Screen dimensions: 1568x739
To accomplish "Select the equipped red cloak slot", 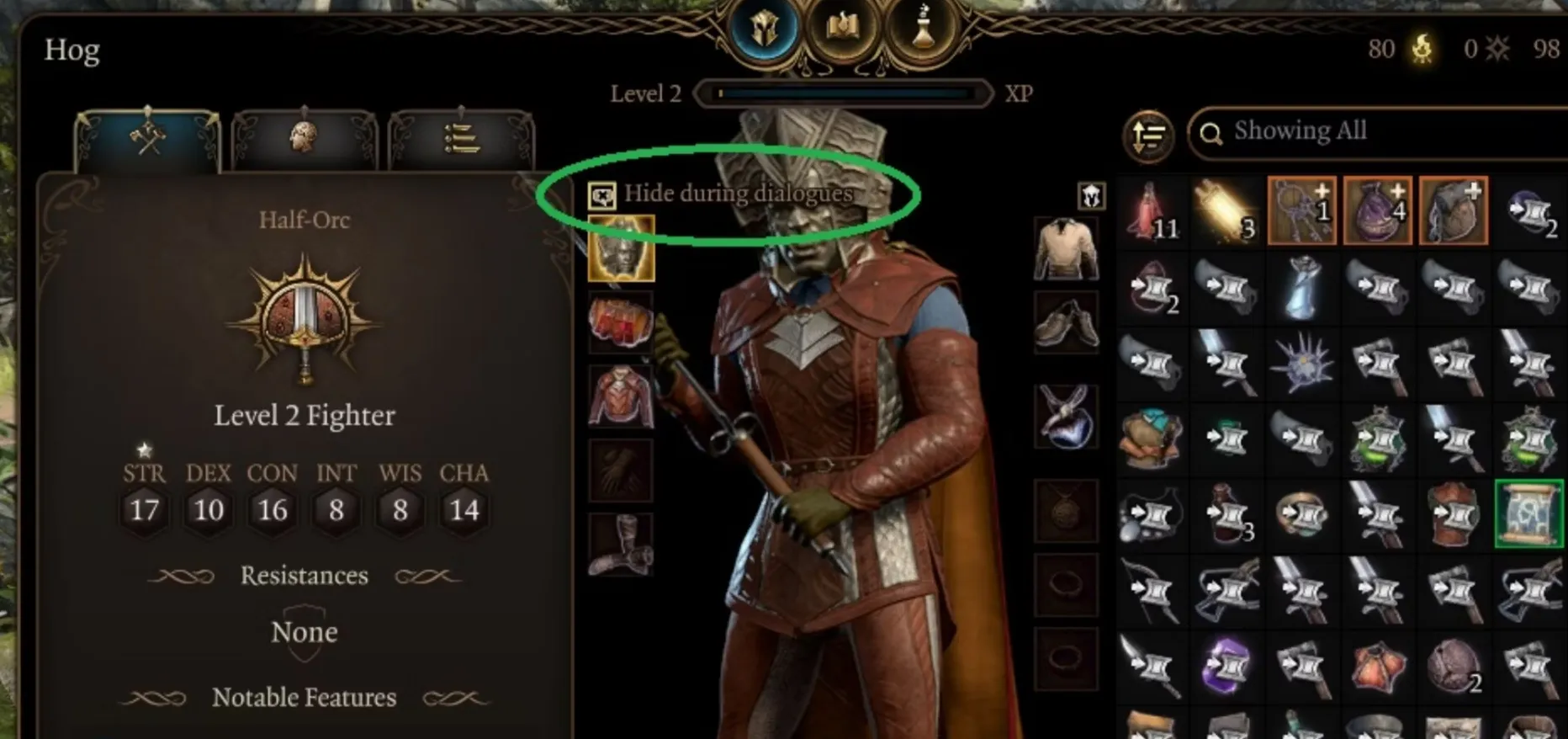I will 621,322.
